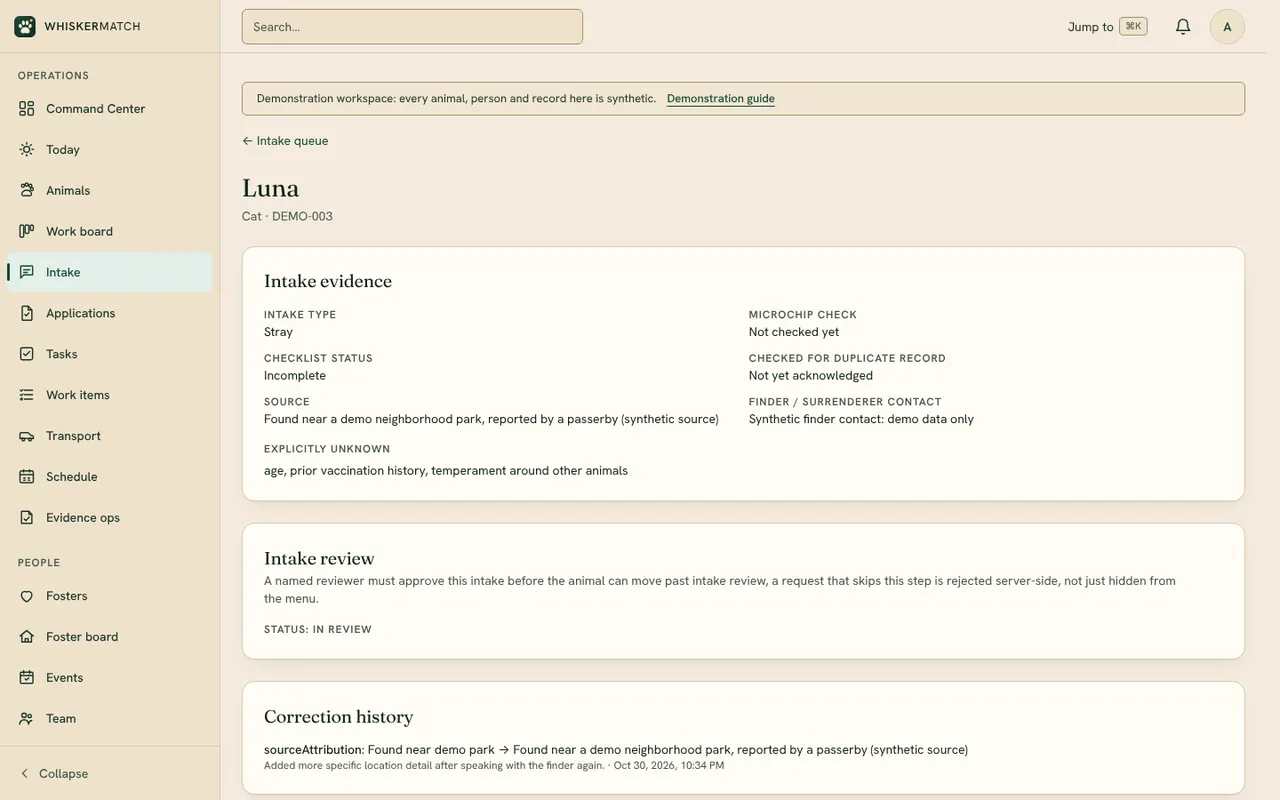Click inside the Search field

(x=412, y=27)
